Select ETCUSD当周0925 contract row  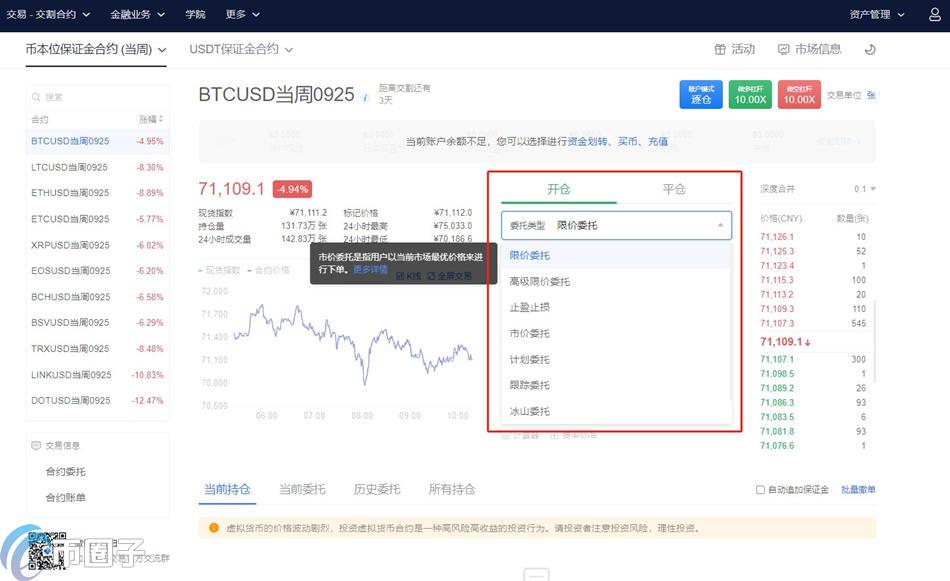point(98,219)
